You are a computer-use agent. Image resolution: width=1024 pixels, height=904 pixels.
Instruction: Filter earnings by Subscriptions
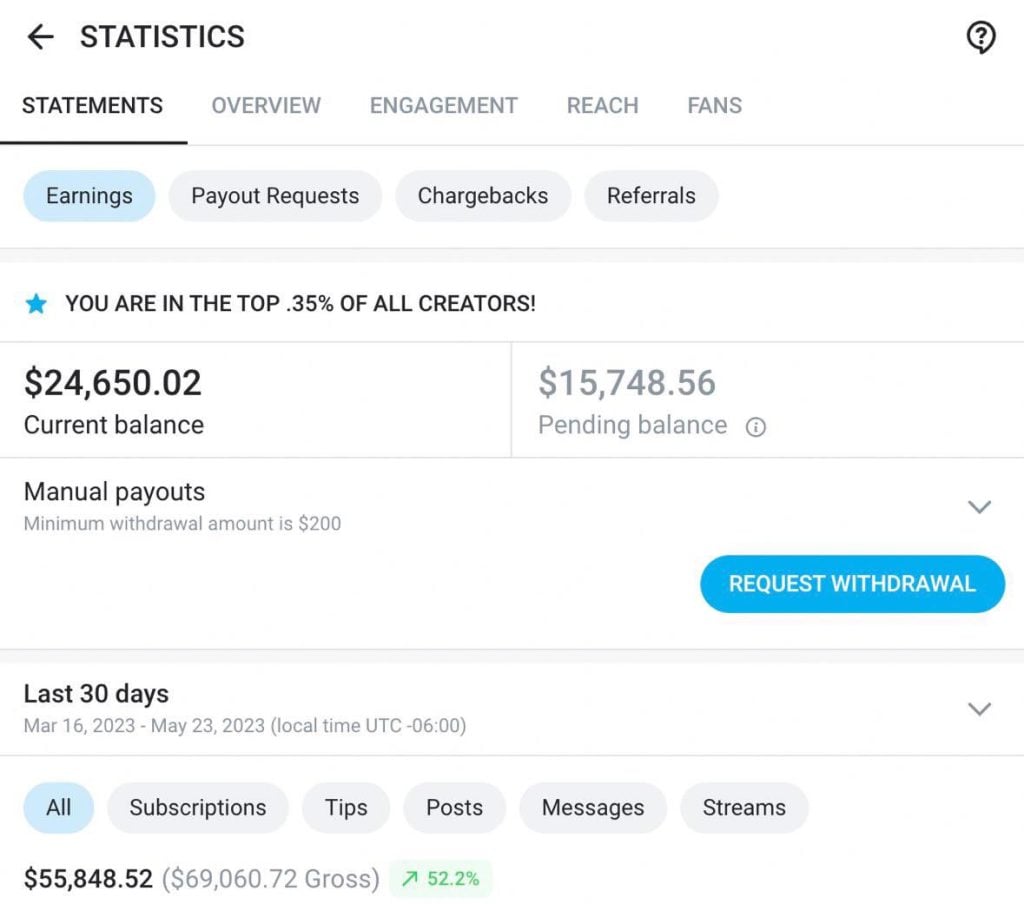pyautogui.click(x=198, y=808)
